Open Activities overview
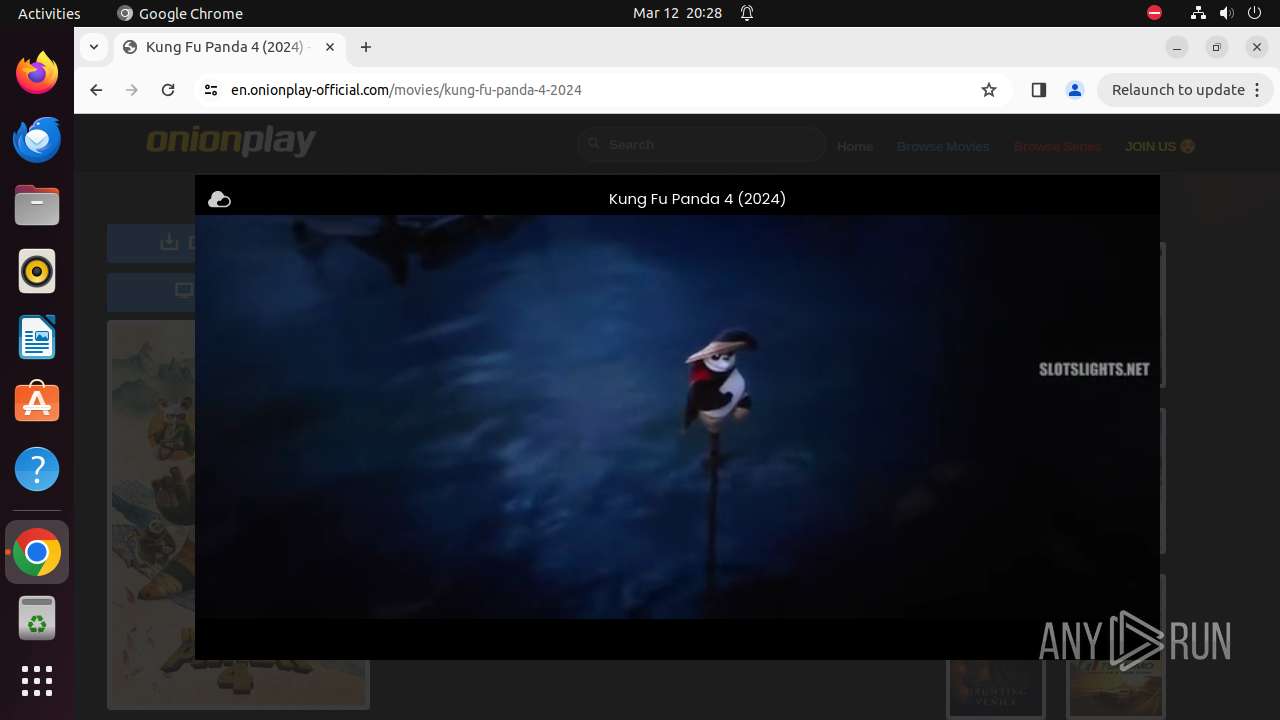The image size is (1280, 720). [49, 13]
